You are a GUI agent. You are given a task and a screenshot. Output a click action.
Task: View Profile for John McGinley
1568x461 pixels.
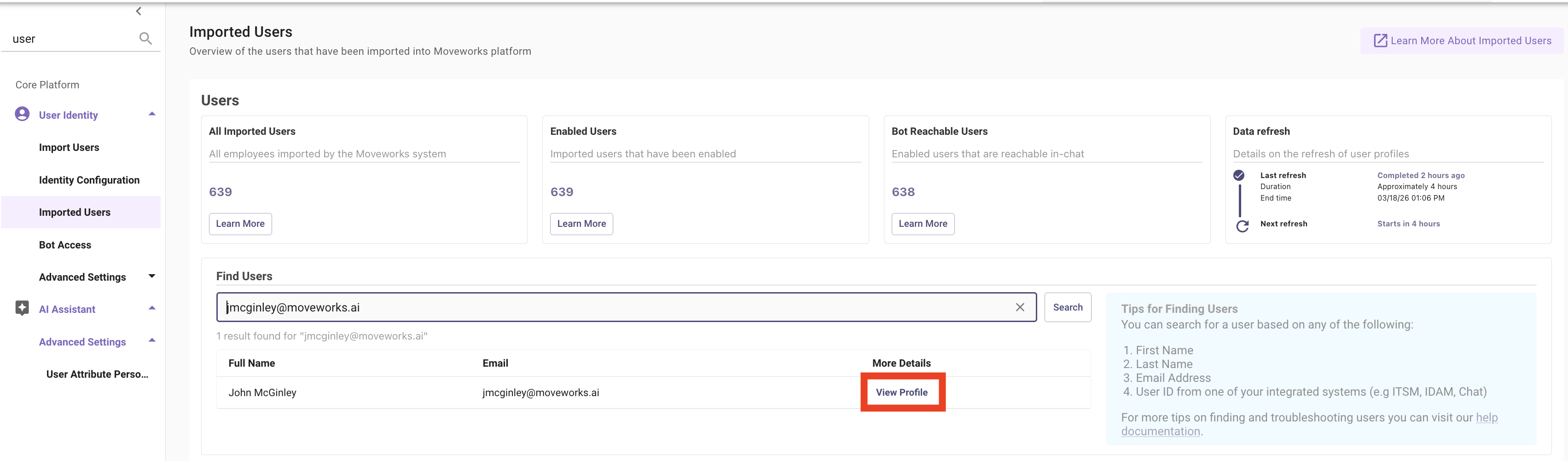(901, 392)
